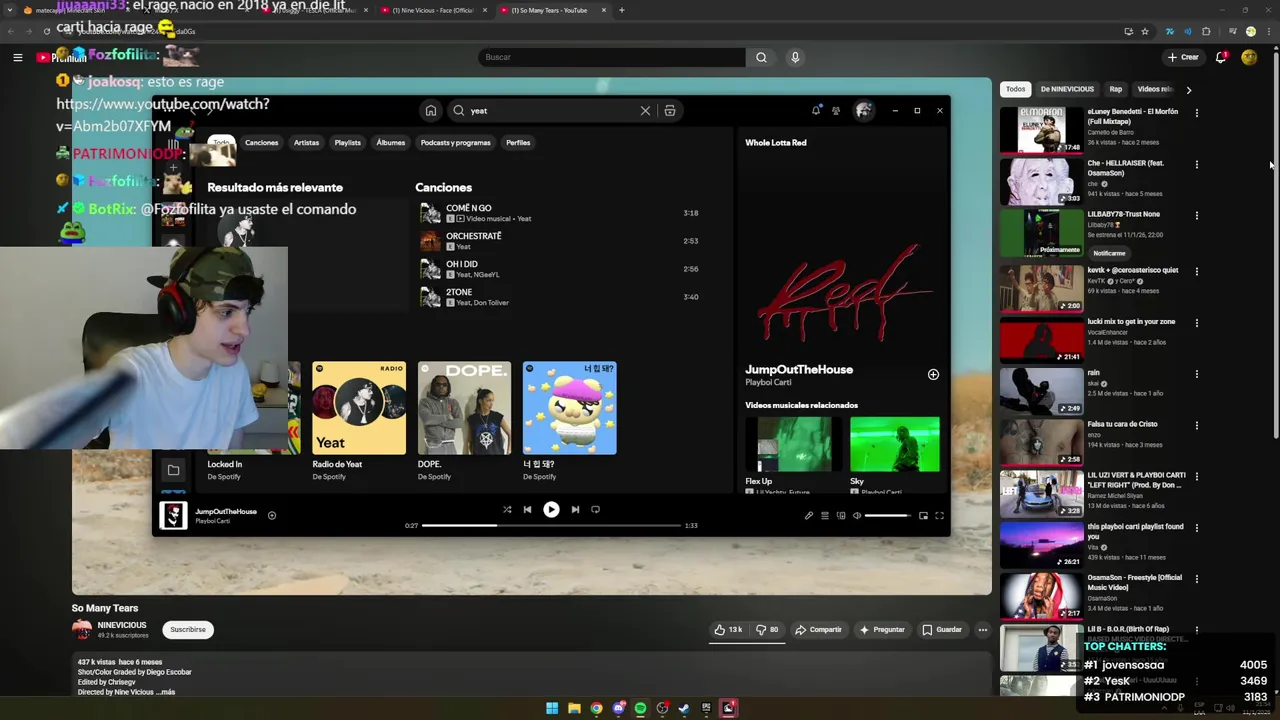
Task: Select the Álbumes filter chip
Action: pos(391,143)
